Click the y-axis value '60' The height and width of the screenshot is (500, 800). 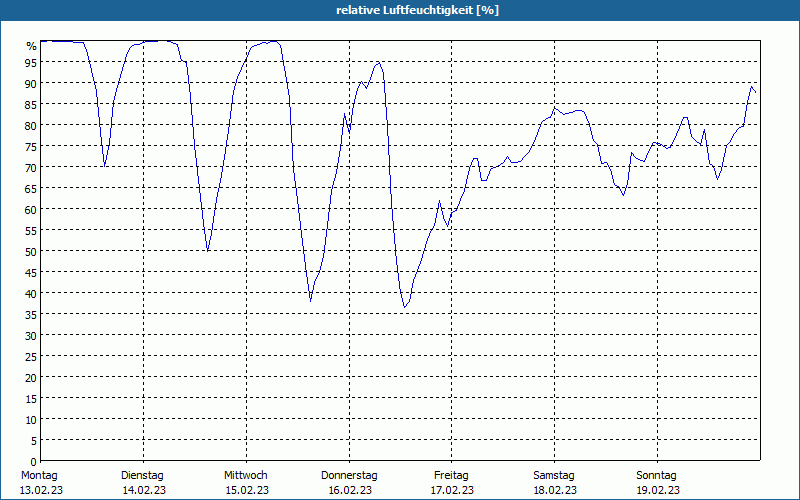click(x=31, y=210)
